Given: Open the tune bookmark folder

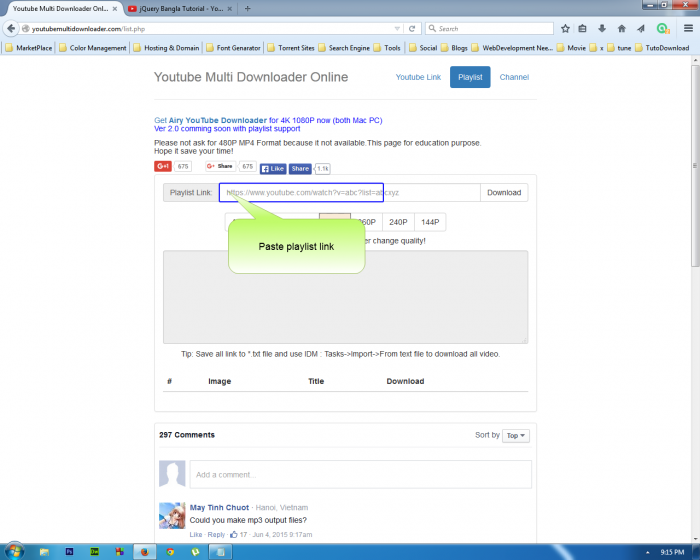Looking at the screenshot, I should (619, 48).
